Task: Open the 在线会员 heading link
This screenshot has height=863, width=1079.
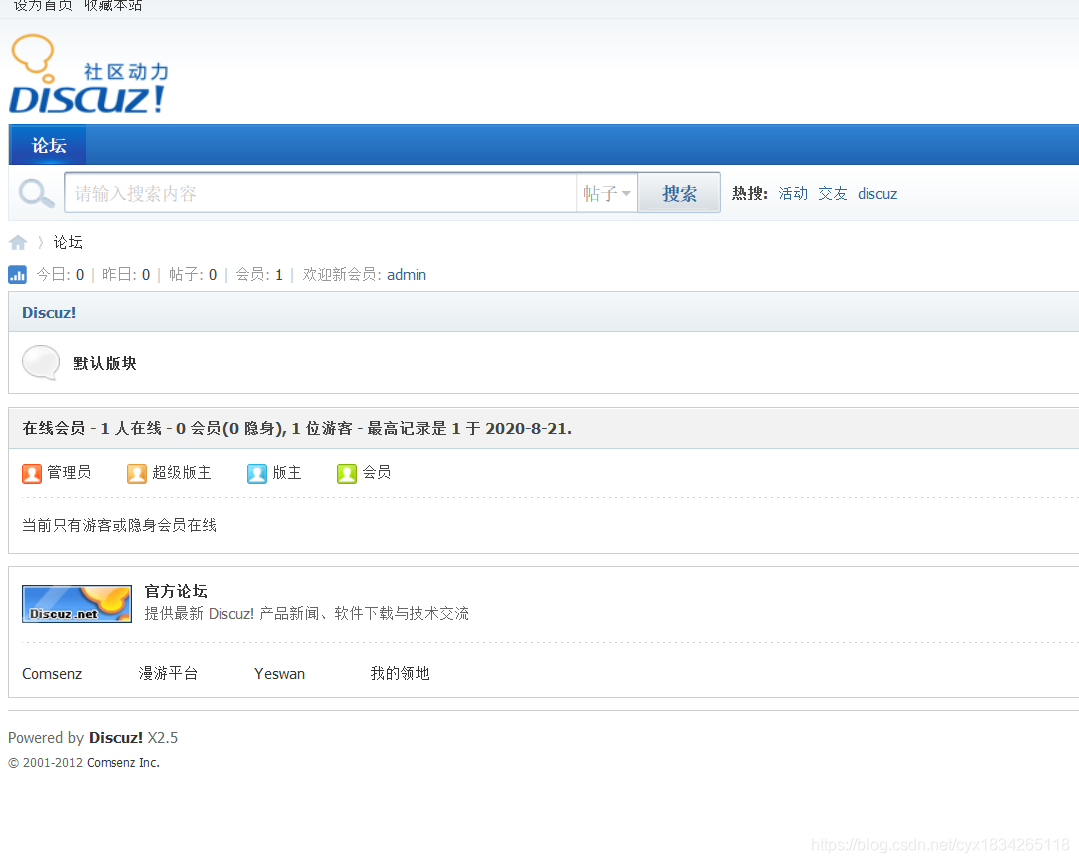Action: tap(54, 428)
